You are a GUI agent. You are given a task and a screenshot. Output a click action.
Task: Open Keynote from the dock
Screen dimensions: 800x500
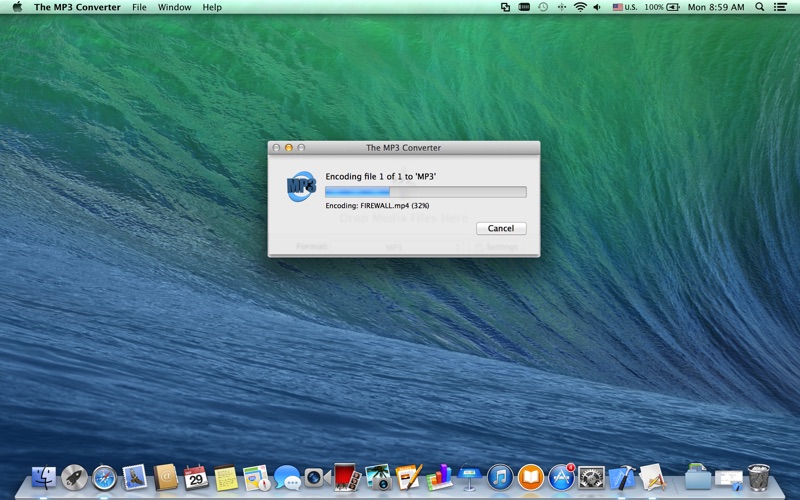pos(469,478)
